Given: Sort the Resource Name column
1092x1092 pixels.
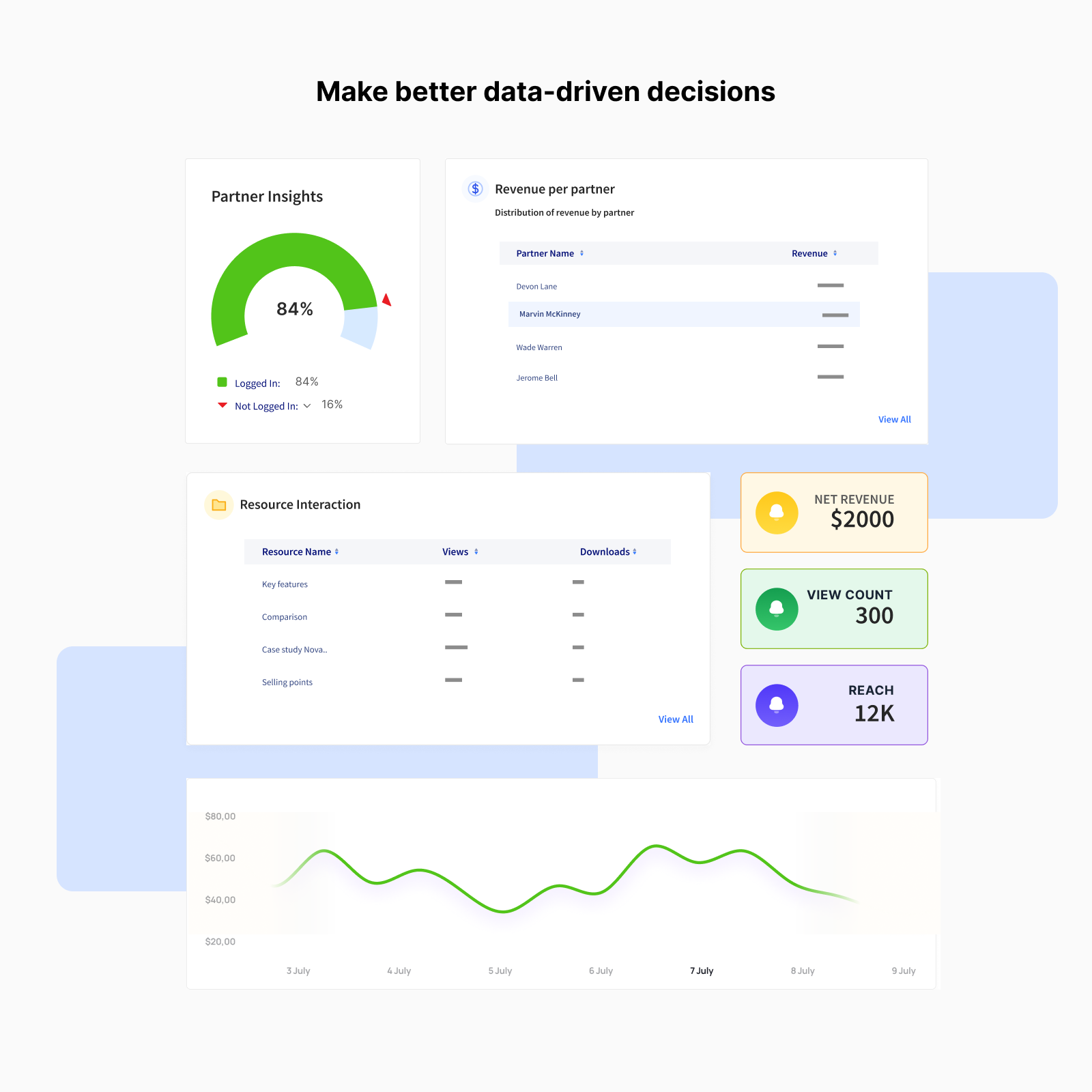Looking at the screenshot, I should click(x=337, y=551).
